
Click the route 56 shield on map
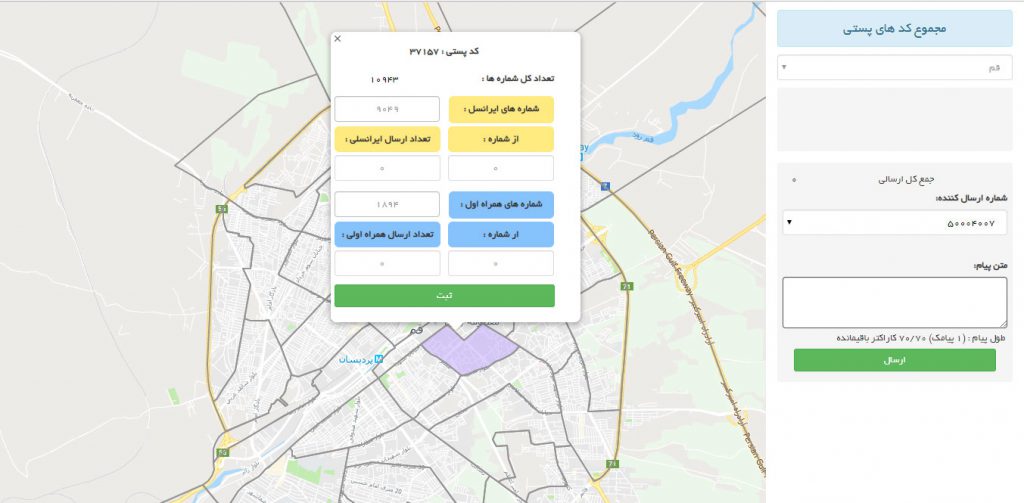tap(222, 209)
